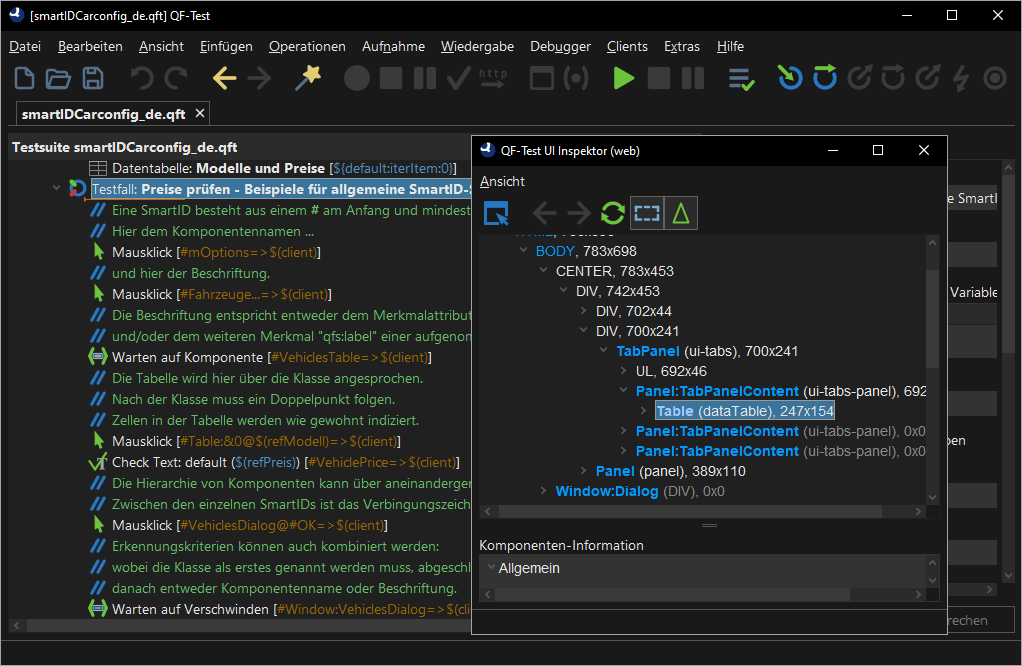Stop the test run with square stop button
1022x666 pixels.
(659, 78)
